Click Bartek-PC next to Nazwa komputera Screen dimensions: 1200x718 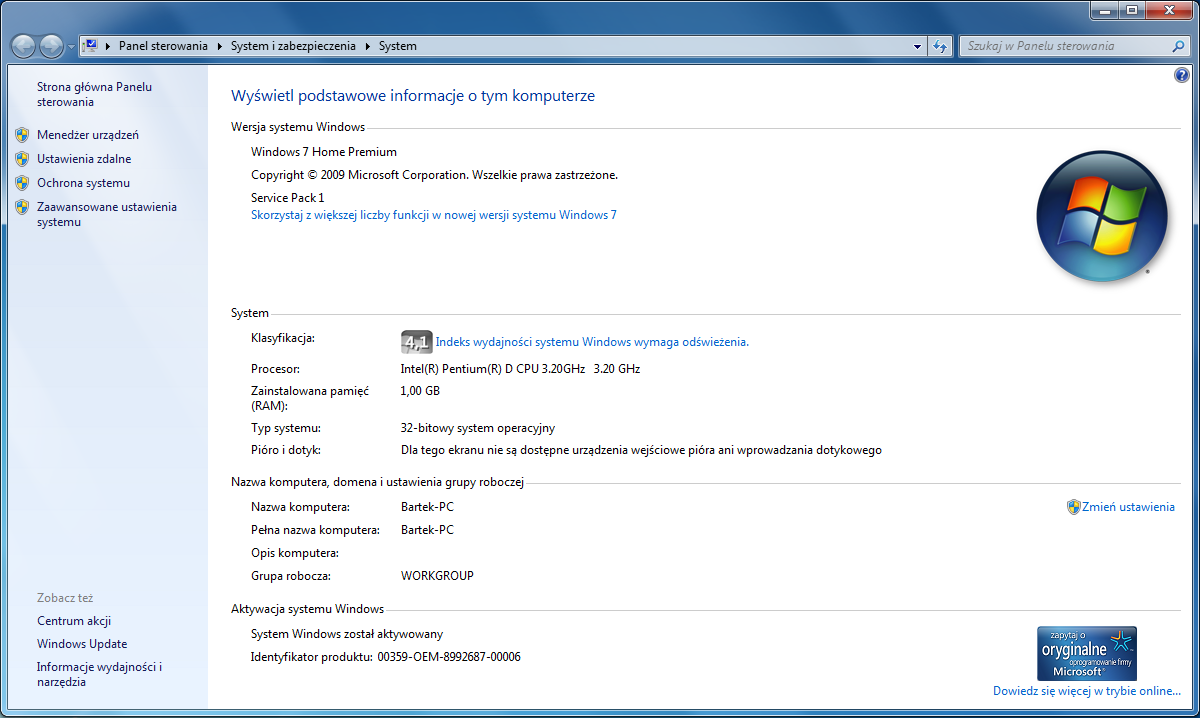pyautogui.click(x=427, y=507)
